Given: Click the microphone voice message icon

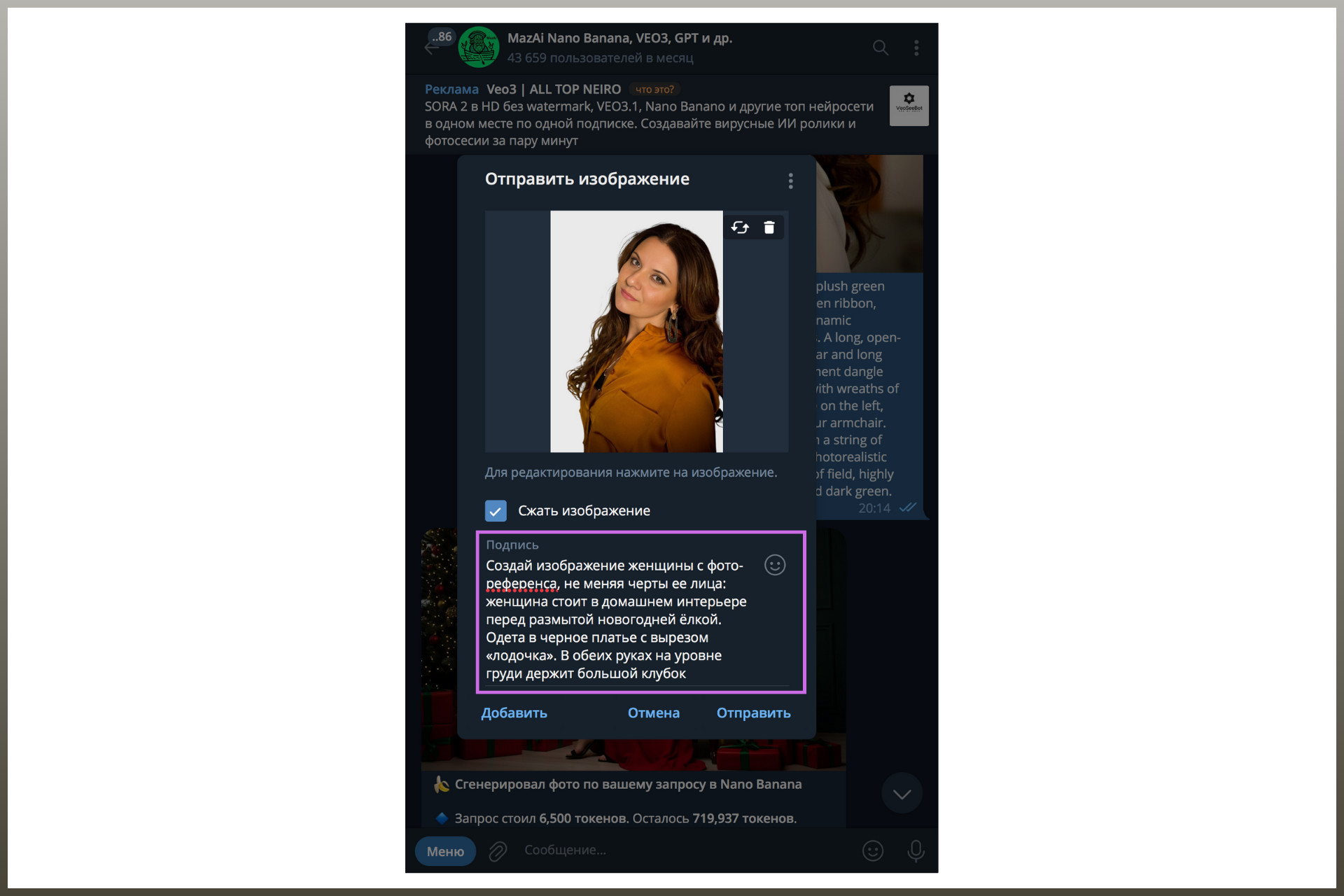Looking at the screenshot, I should pyautogui.click(x=916, y=850).
